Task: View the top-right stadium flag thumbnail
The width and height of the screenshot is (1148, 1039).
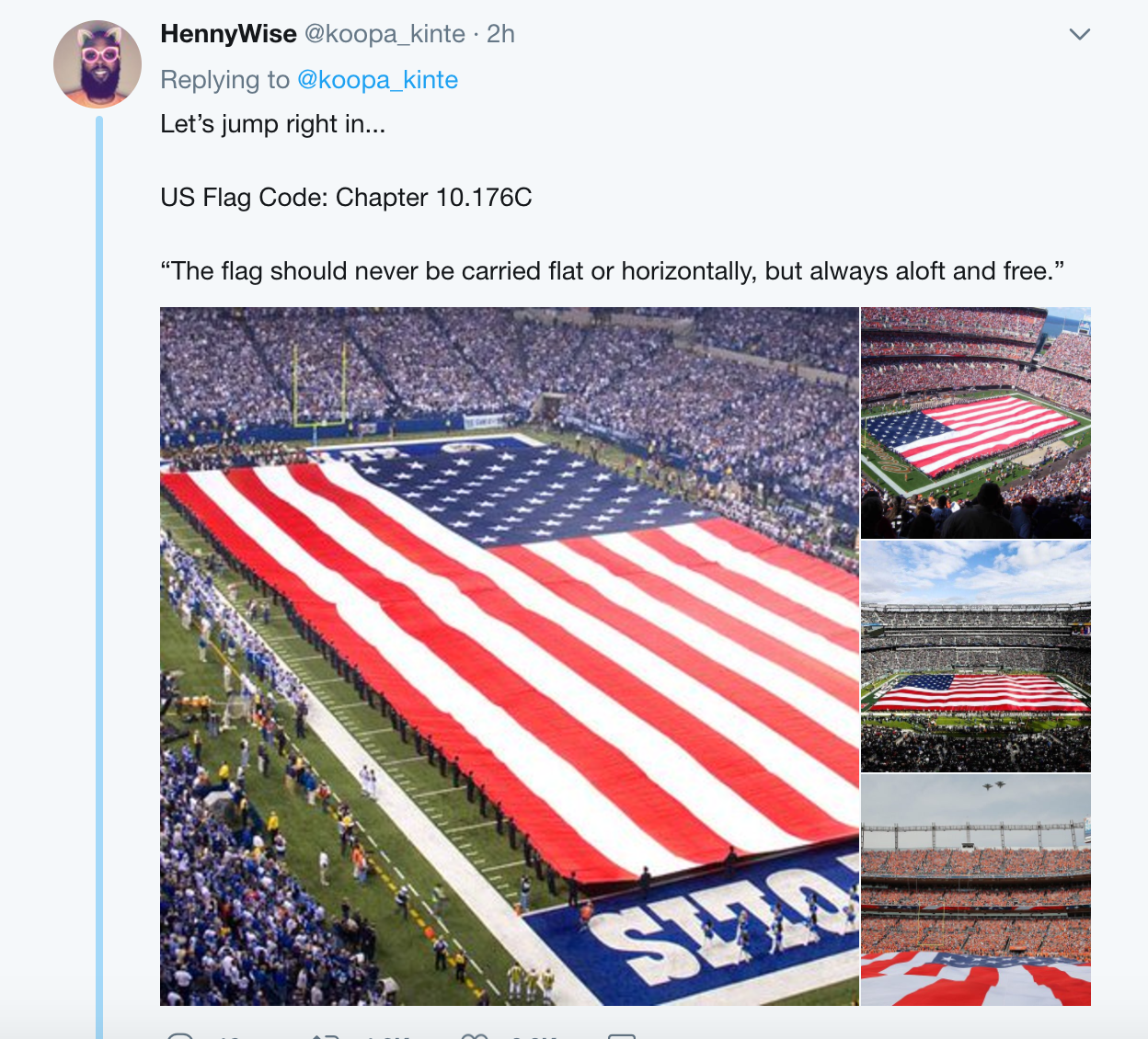Action: point(975,423)
